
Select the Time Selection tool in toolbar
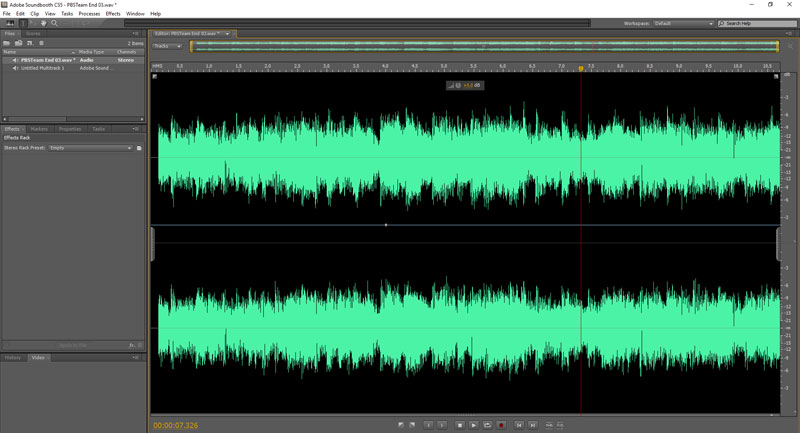[22, 23]
